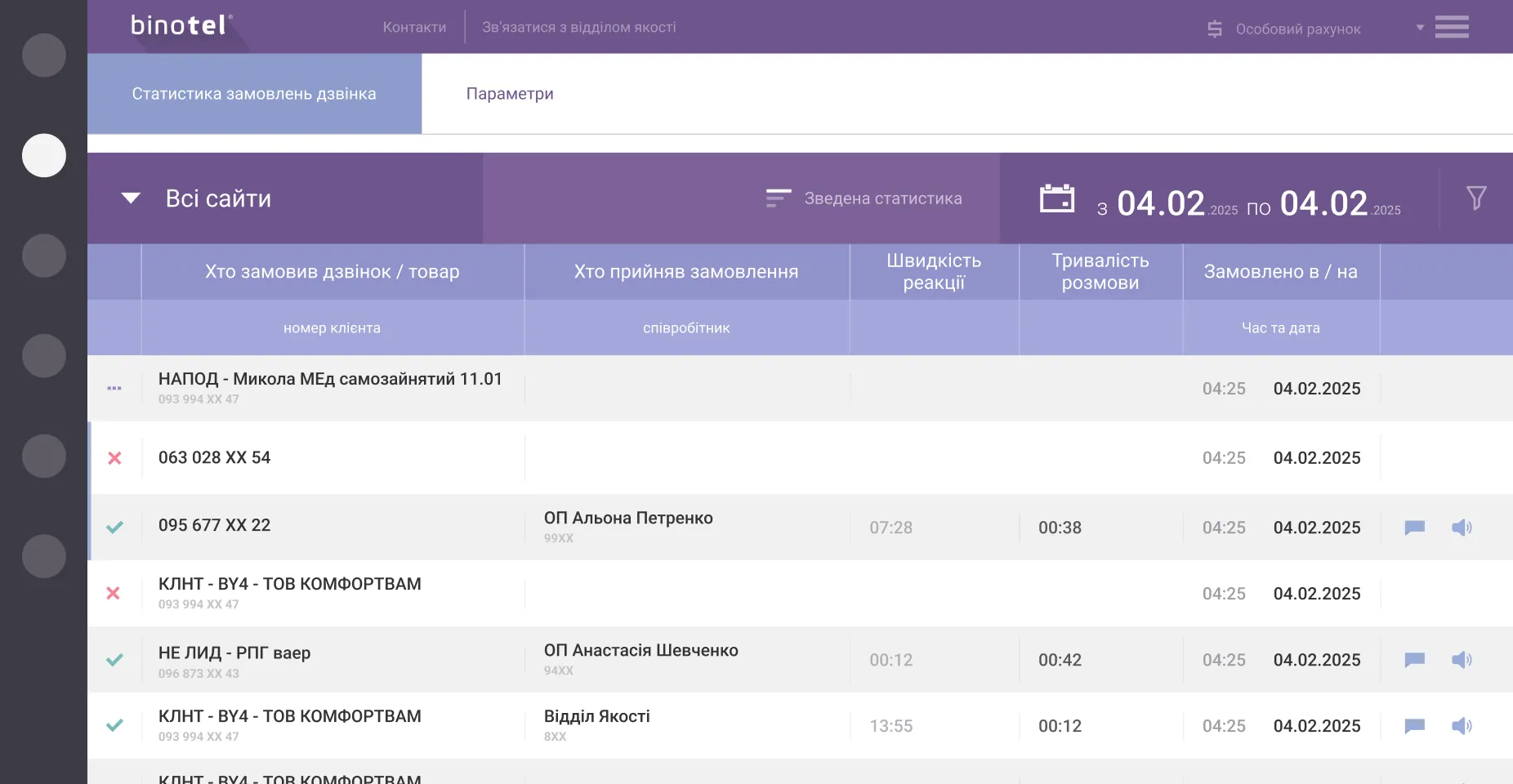Image resolution: width=1513 pixels, height=784 pixels.
Task: Click Зв'язатися з відділом якості
Action: coord(578,27)
